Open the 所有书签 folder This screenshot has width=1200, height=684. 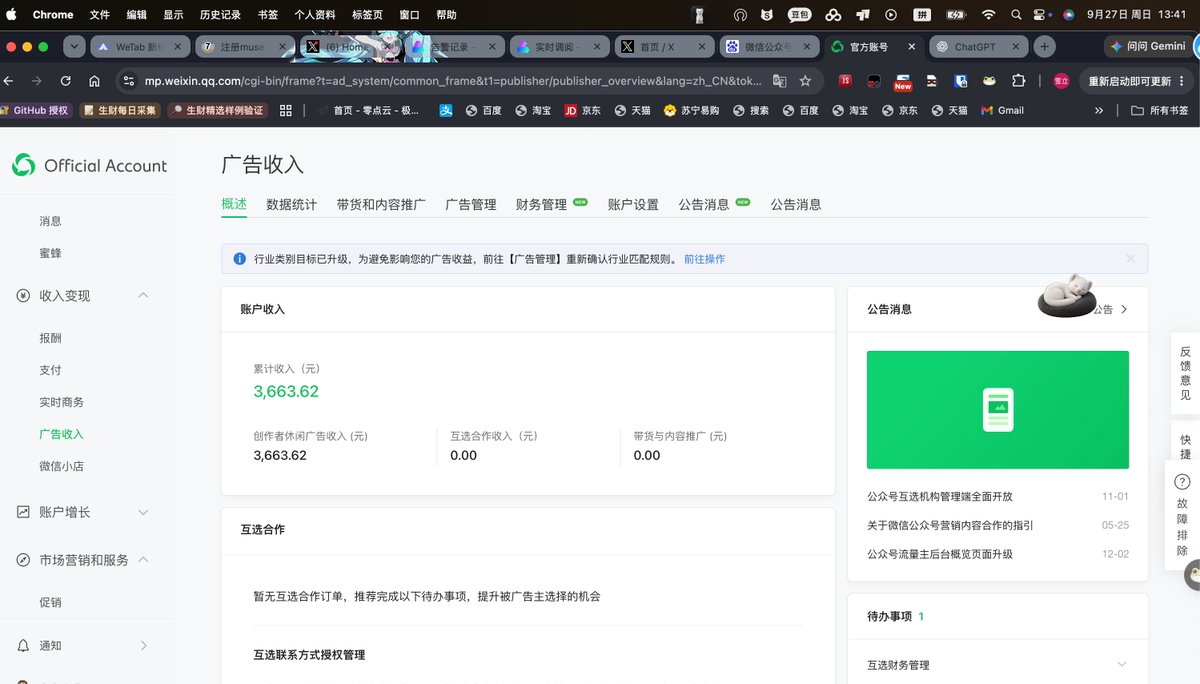pos(1161,110)
